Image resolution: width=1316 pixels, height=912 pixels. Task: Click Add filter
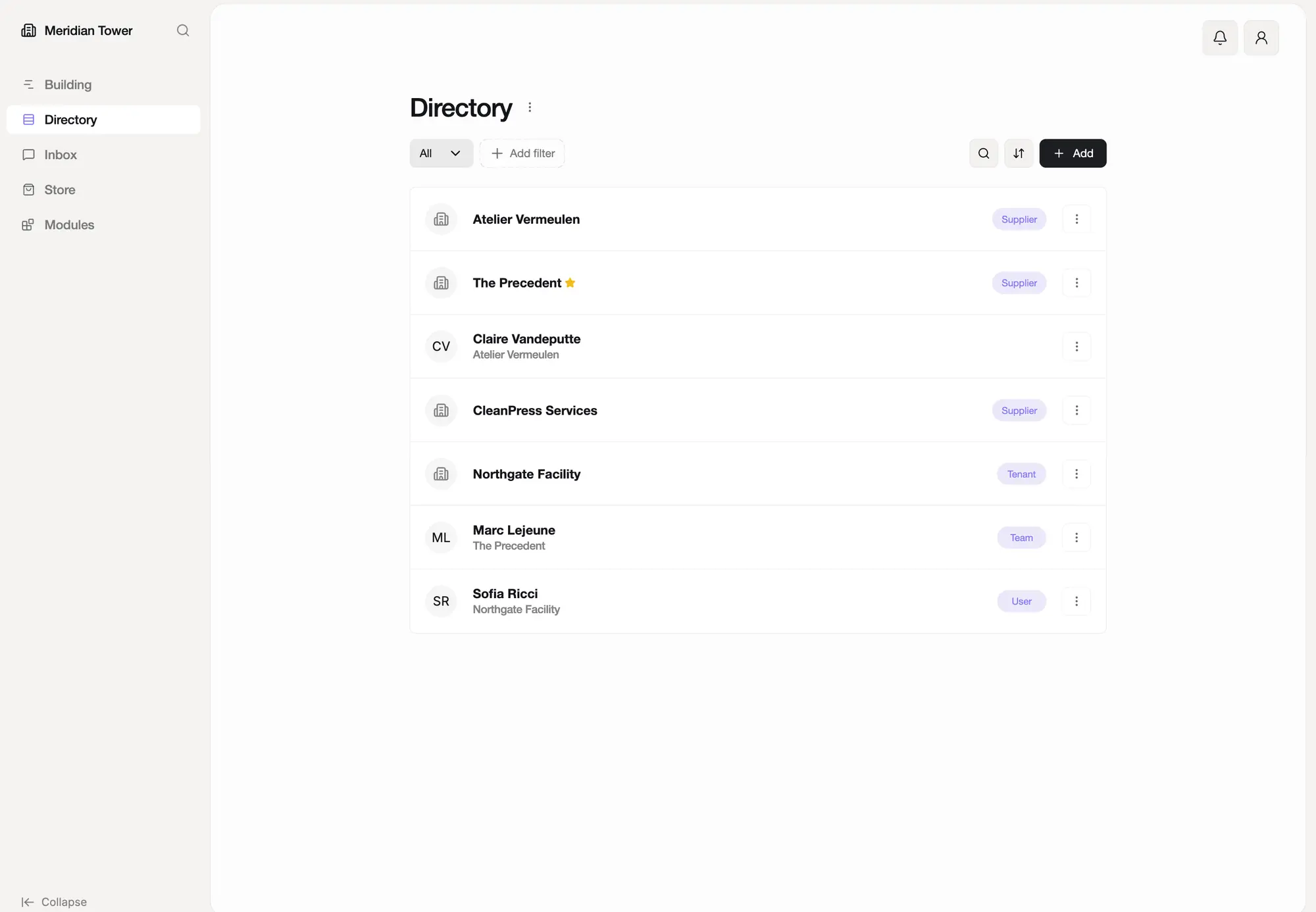point(522,153)
